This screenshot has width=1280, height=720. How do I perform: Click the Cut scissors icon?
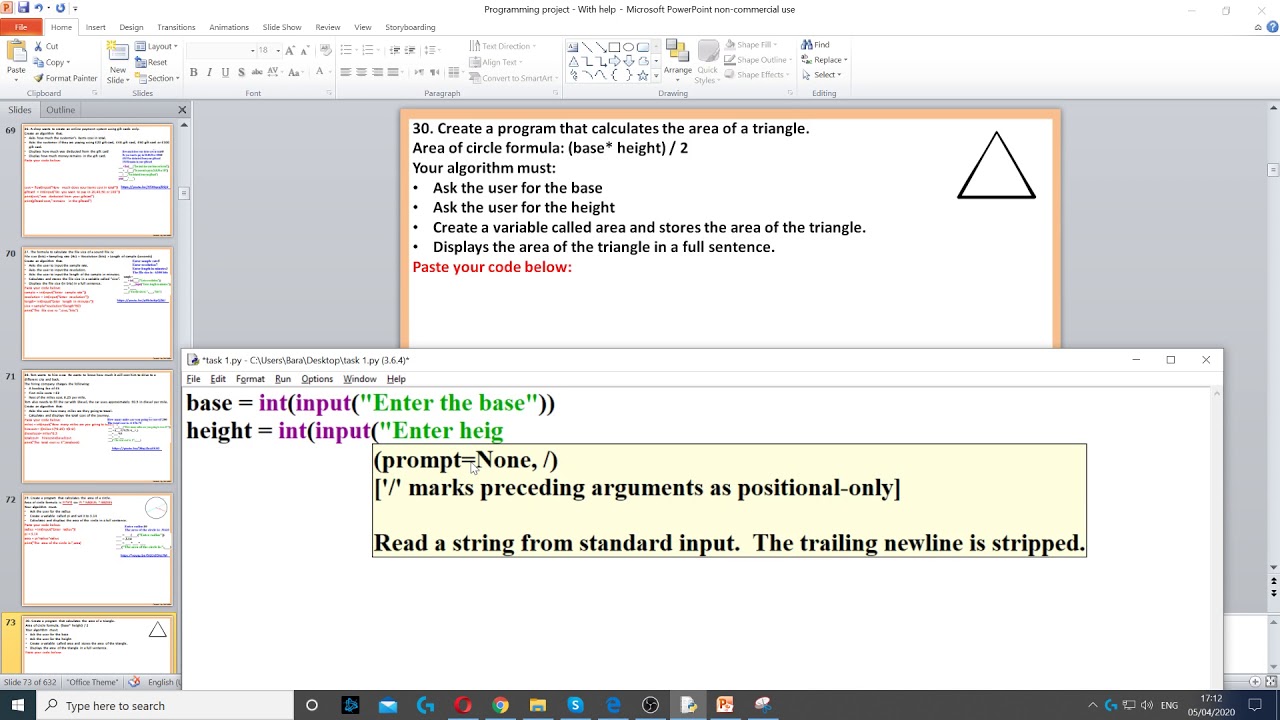coord(38,46)
